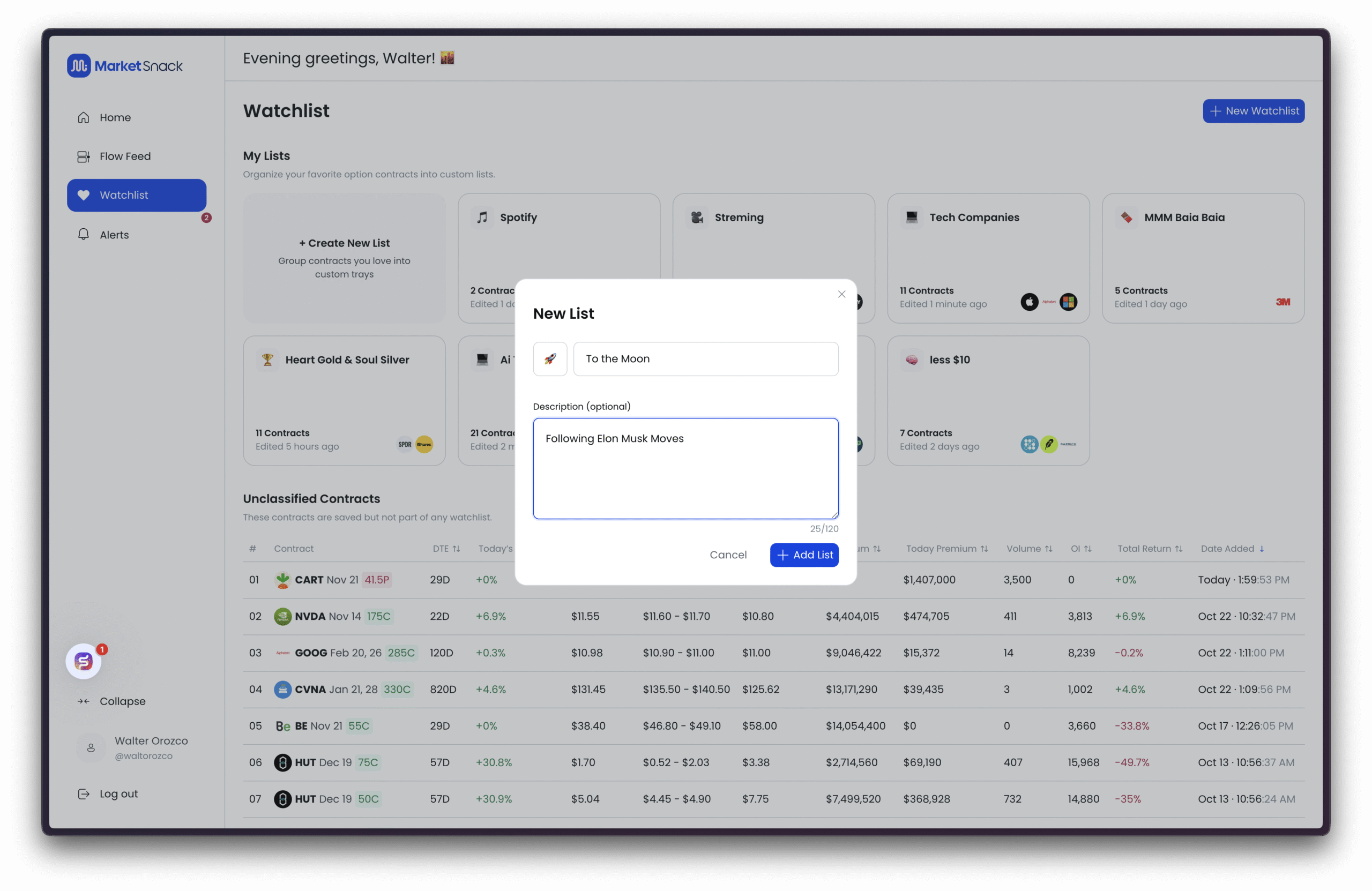The image size is (1372, 891).
Task: Open Home from the sidebar
Action: 115,117
